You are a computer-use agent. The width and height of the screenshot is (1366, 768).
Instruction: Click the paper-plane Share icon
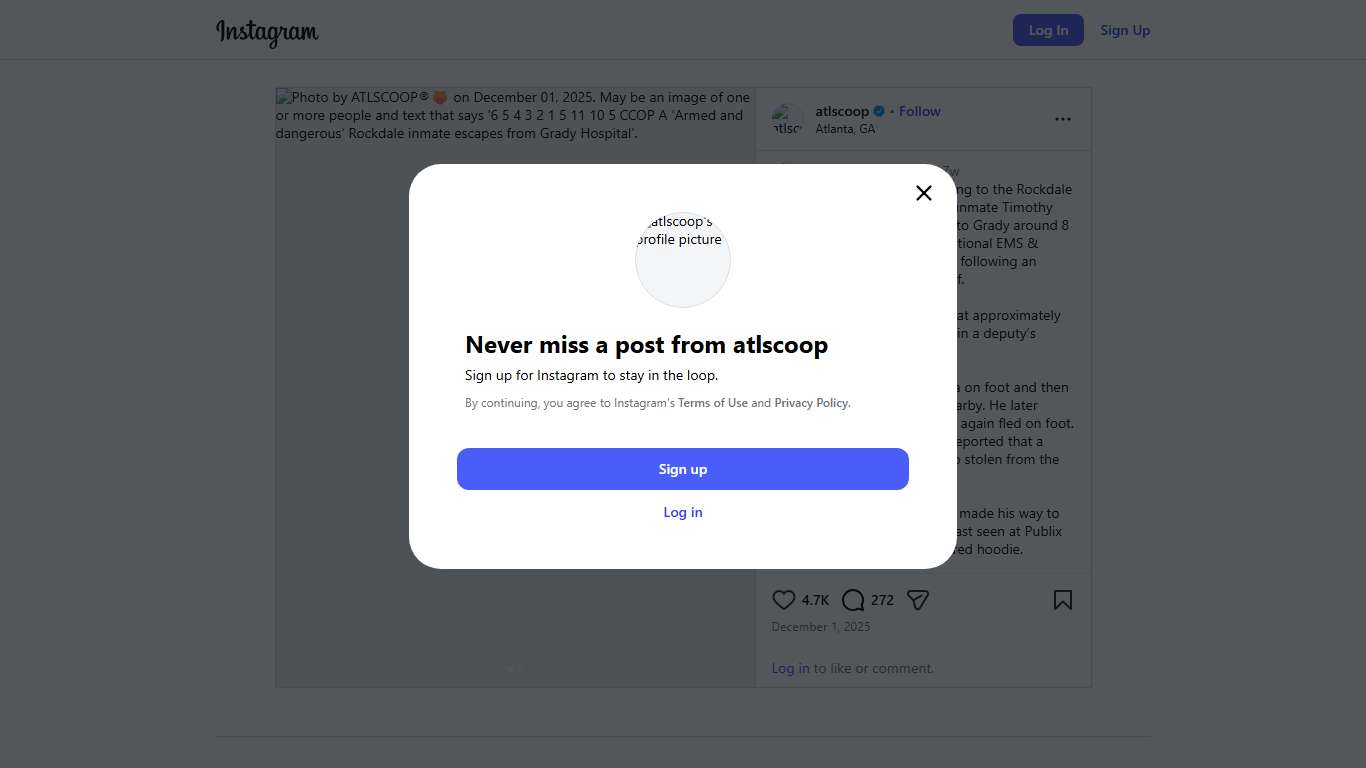[x=918, y=600]
